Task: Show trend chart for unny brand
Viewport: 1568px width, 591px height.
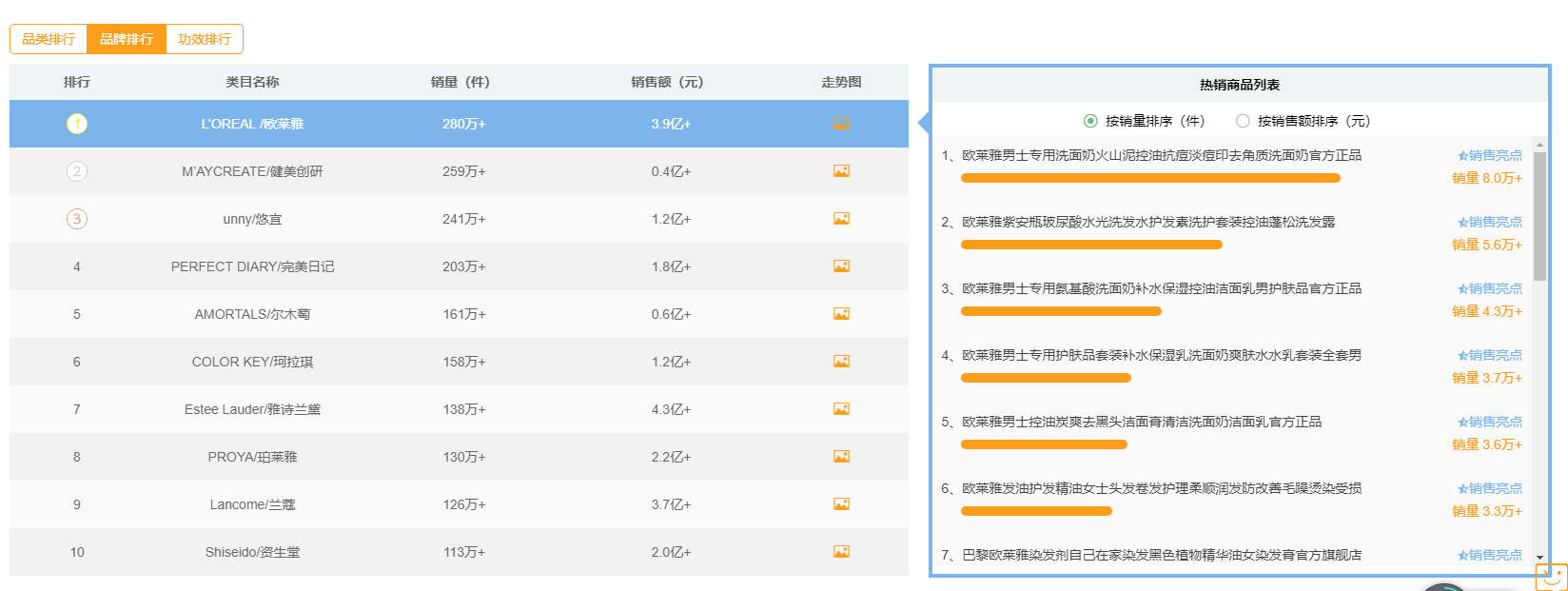Action: point(841,219)
